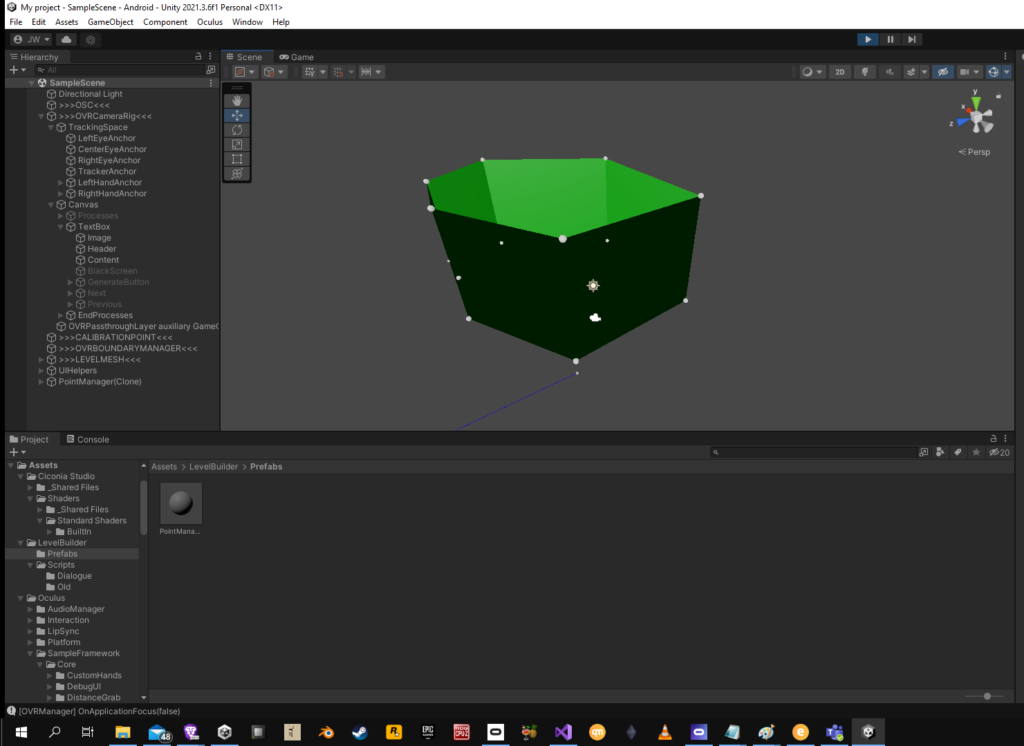Select the Move tool
The image size is (1024, 746).
click(x=237, y=115)
